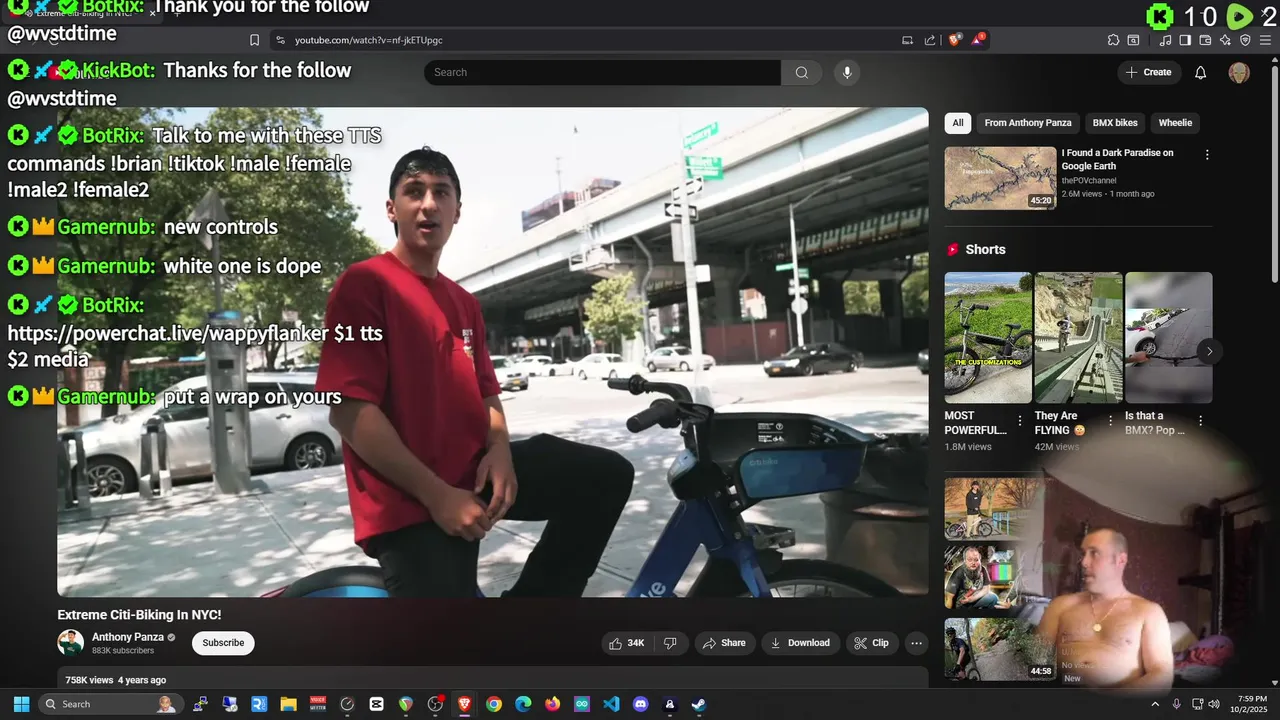The height and width of the screenshot is (720, 1280).
Task: Open the YouTube account avatar menu
Action: pos(1239,72)
